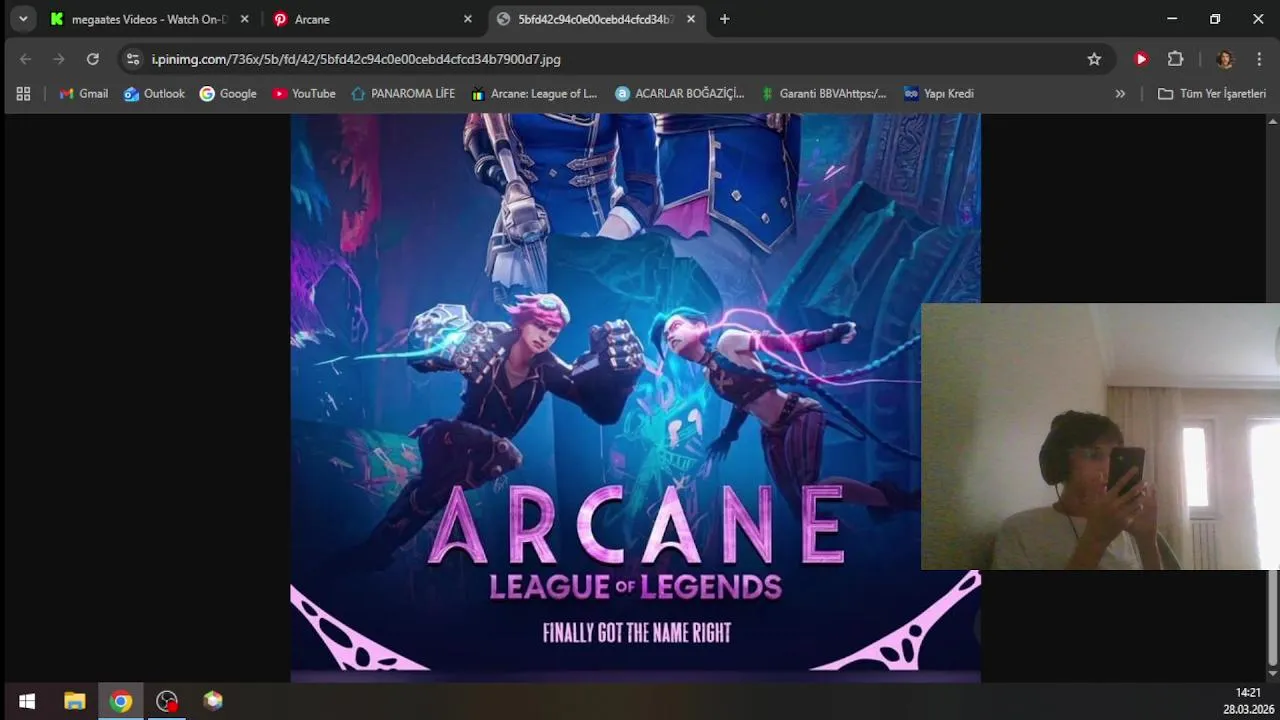The width and height of the screenshot is (1280, 720).
Task: Click the Chrome taskbar icon
Action: point(121,701)
